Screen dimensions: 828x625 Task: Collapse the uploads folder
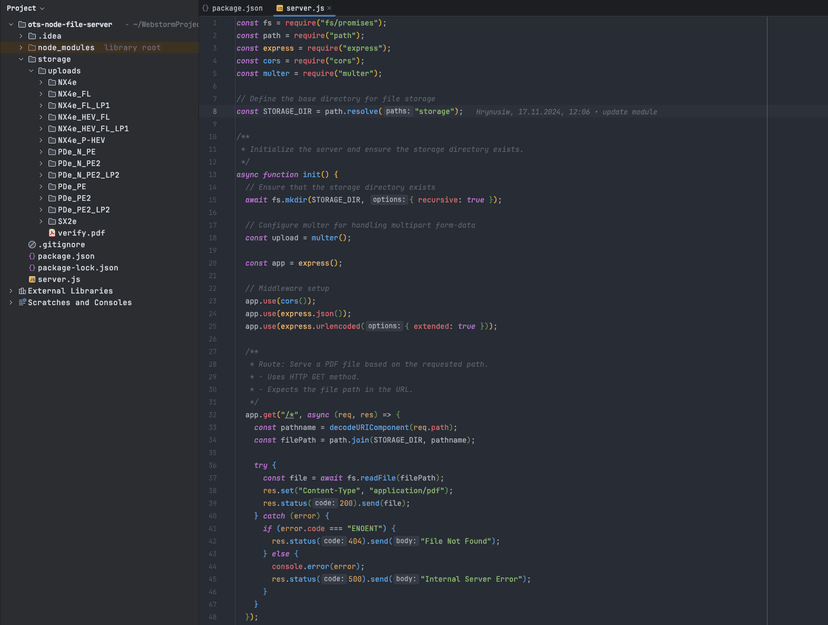click(31, 71)
